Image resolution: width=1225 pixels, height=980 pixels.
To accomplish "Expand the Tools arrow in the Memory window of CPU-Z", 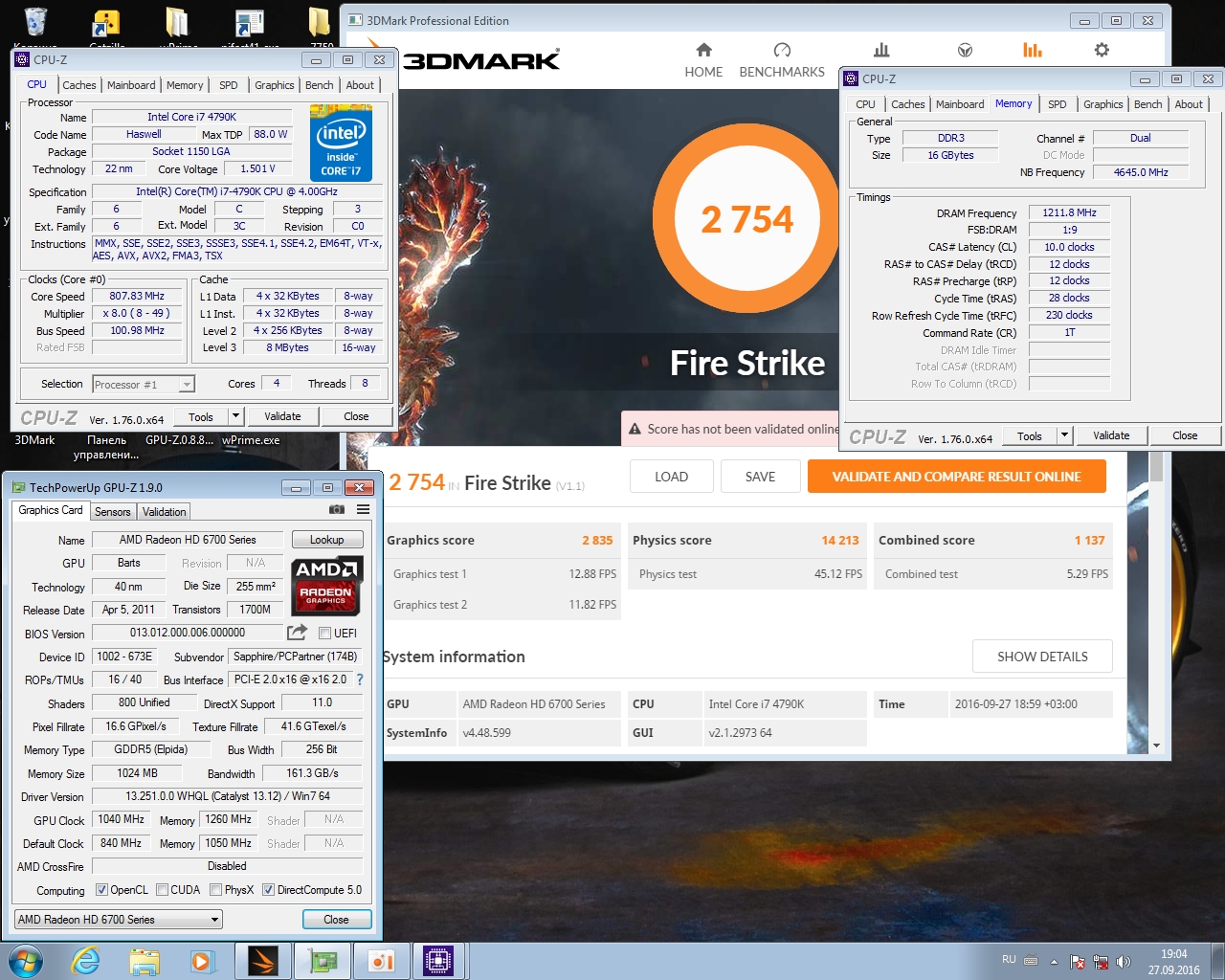I will (x=1064, y=435).
